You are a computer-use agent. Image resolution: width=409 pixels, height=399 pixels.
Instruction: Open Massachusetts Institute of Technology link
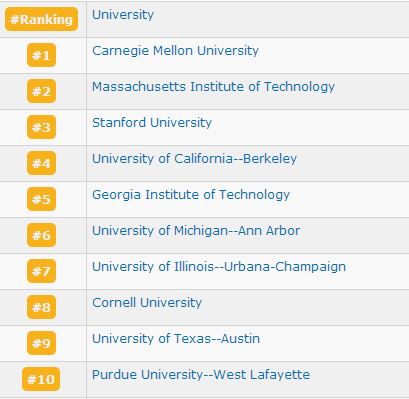213,87
